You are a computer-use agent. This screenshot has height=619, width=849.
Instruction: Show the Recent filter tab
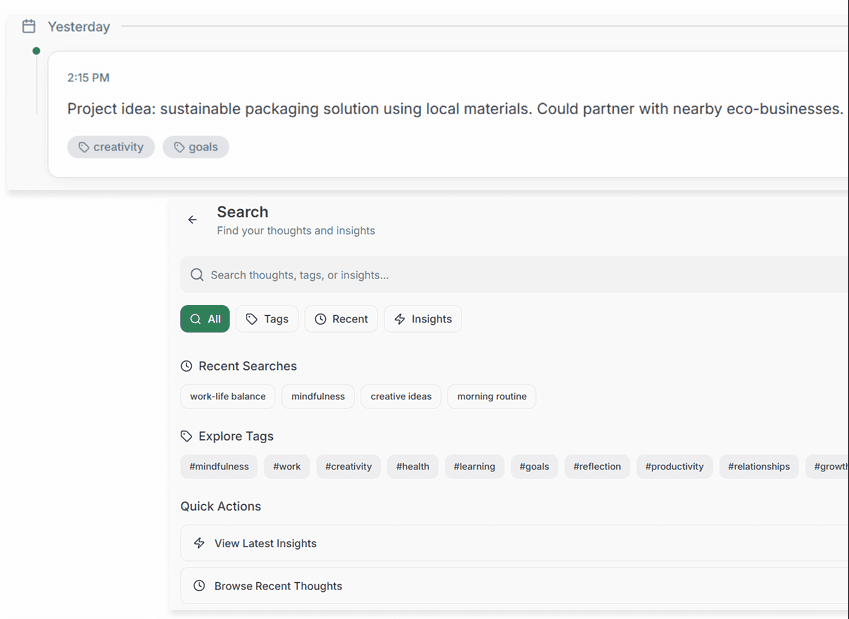341,319
